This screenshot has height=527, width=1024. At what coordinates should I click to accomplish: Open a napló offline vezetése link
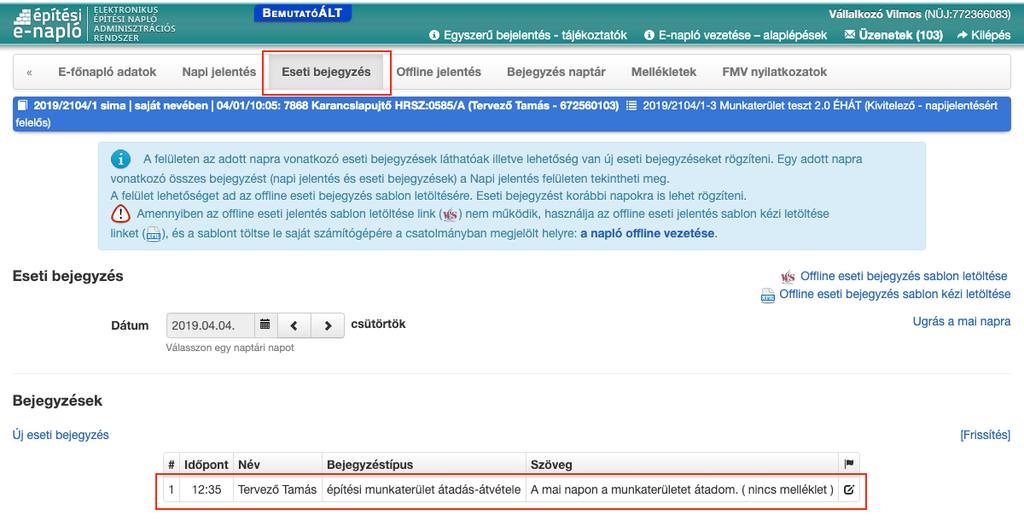[x=647, y=233]
